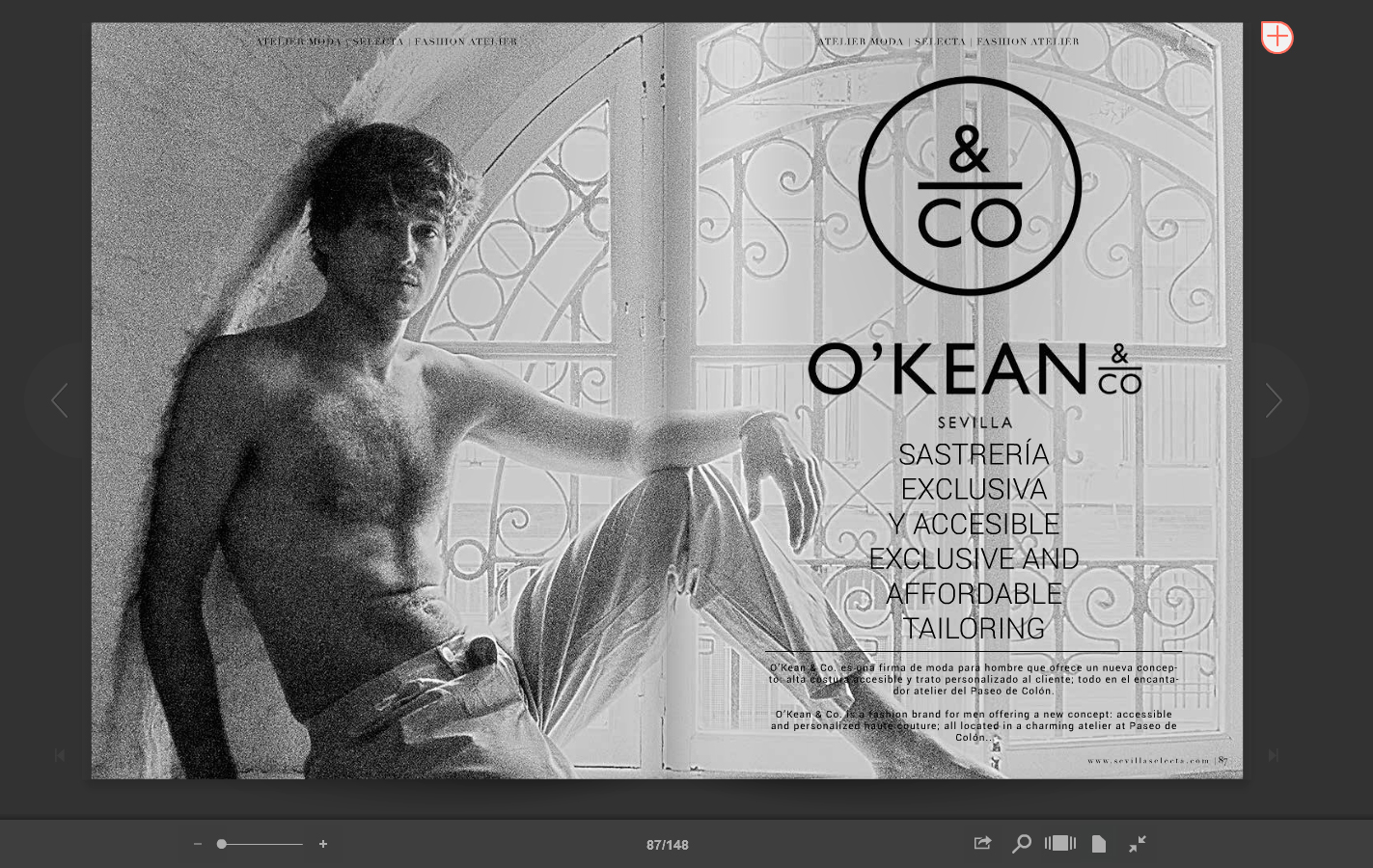Click the zoom slider track
This screenshot has width=1373, height=868.
(x=260, y=844)
